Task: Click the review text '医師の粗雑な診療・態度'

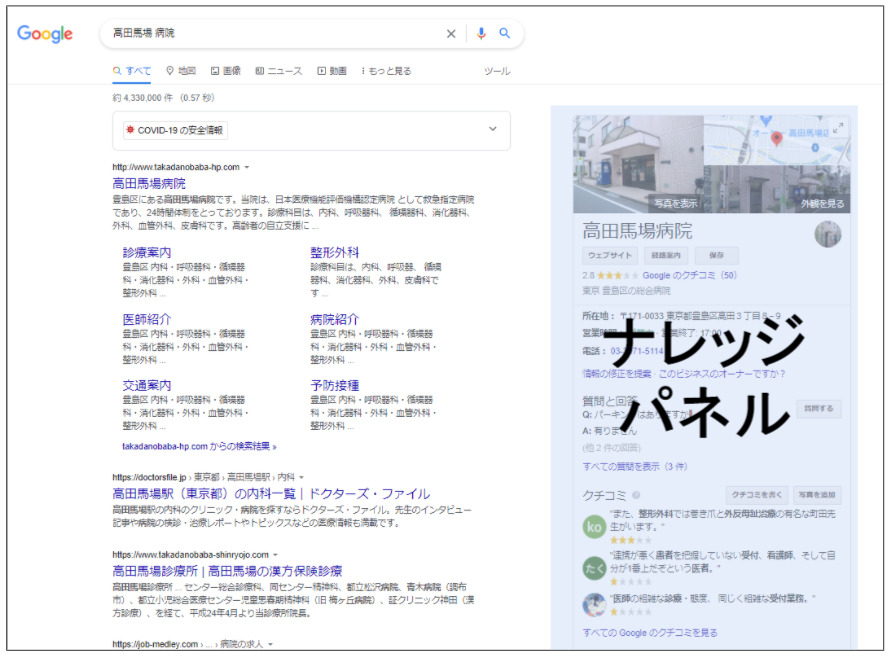Action: (x=712, y=598)
